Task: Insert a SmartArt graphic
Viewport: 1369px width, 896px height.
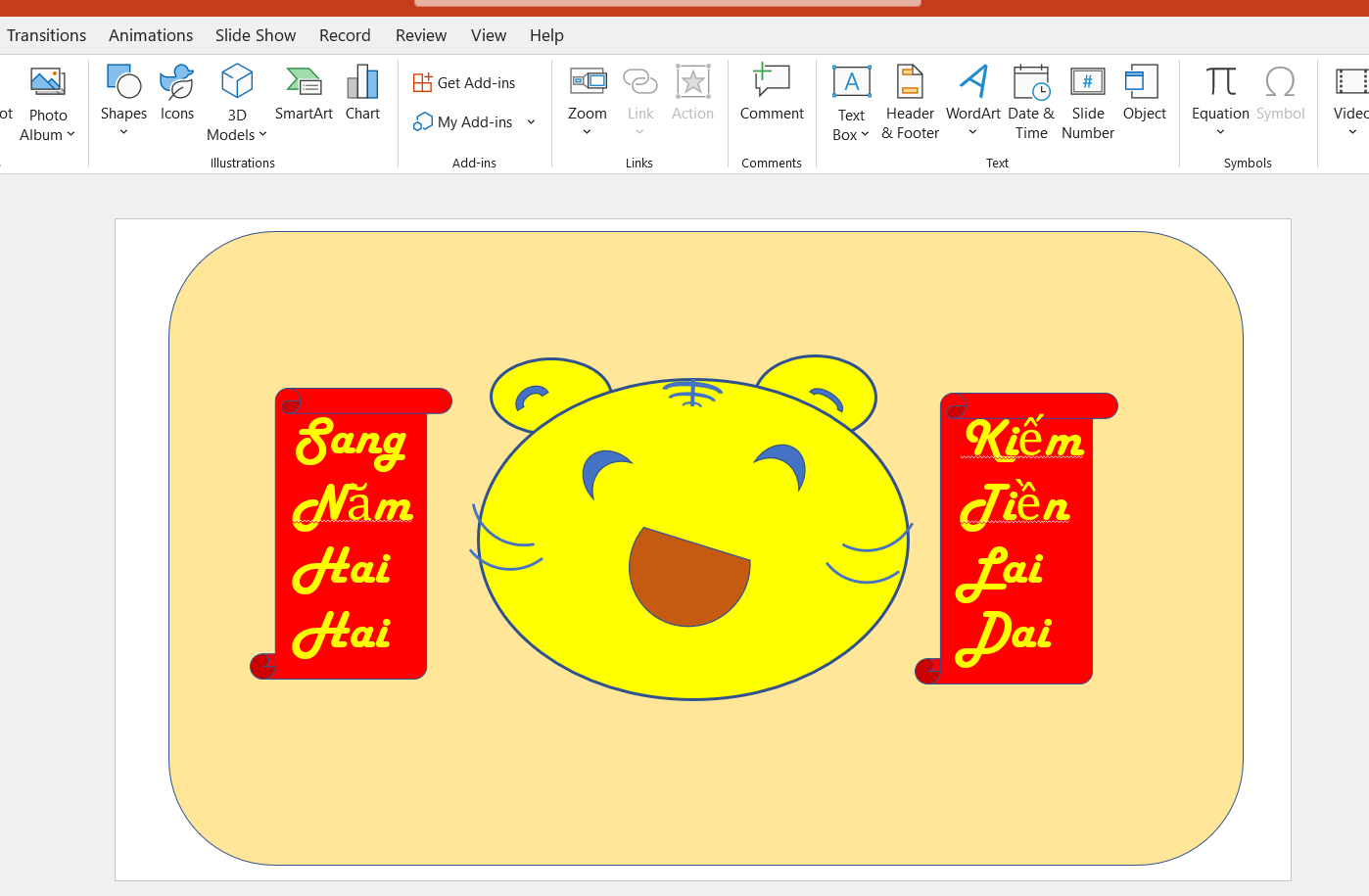Action: (304, 94)
